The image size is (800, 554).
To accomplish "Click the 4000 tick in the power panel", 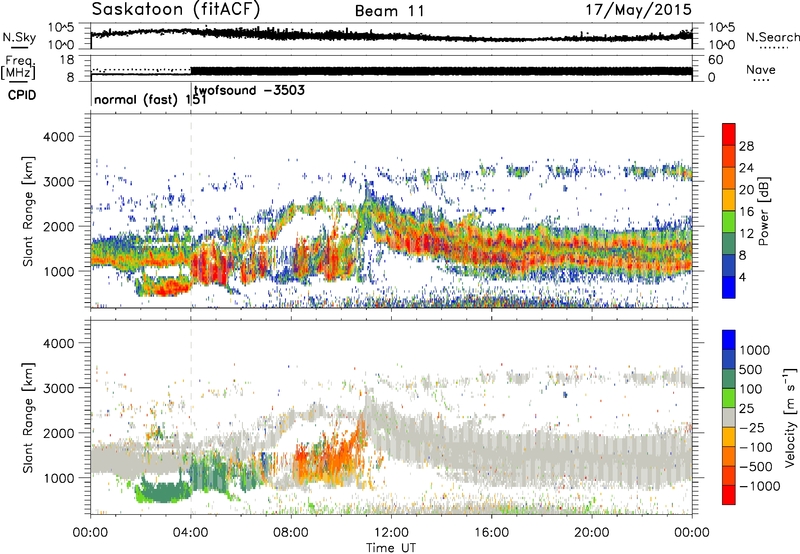I will (58, 137).
